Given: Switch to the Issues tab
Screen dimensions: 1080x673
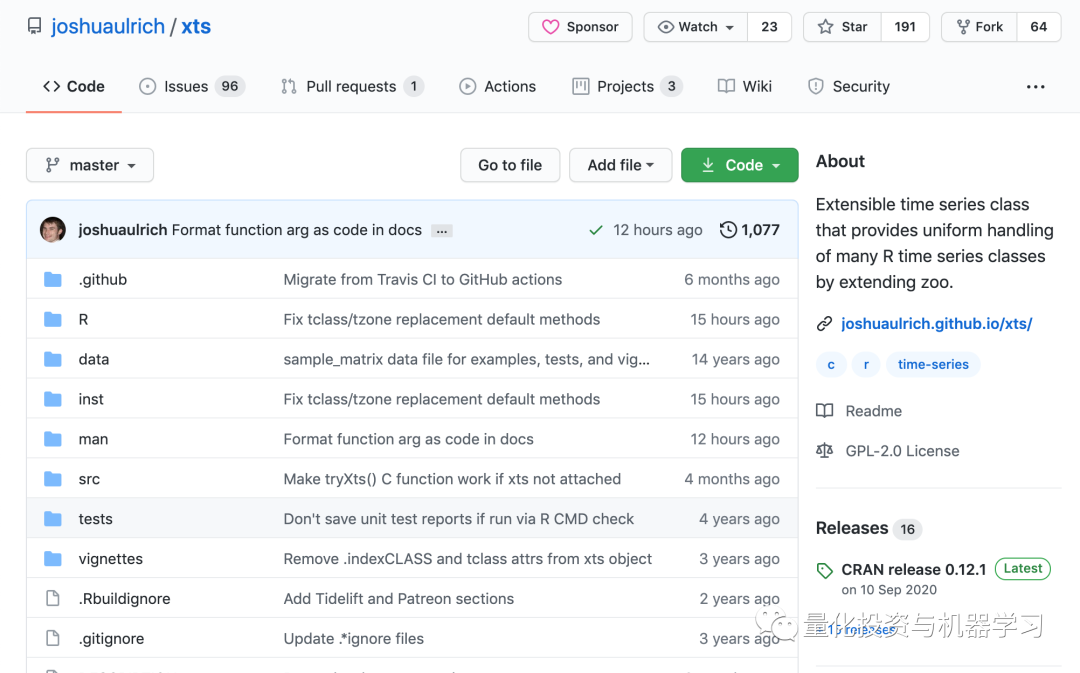Looking at the screenshot, I should (190, 86).
